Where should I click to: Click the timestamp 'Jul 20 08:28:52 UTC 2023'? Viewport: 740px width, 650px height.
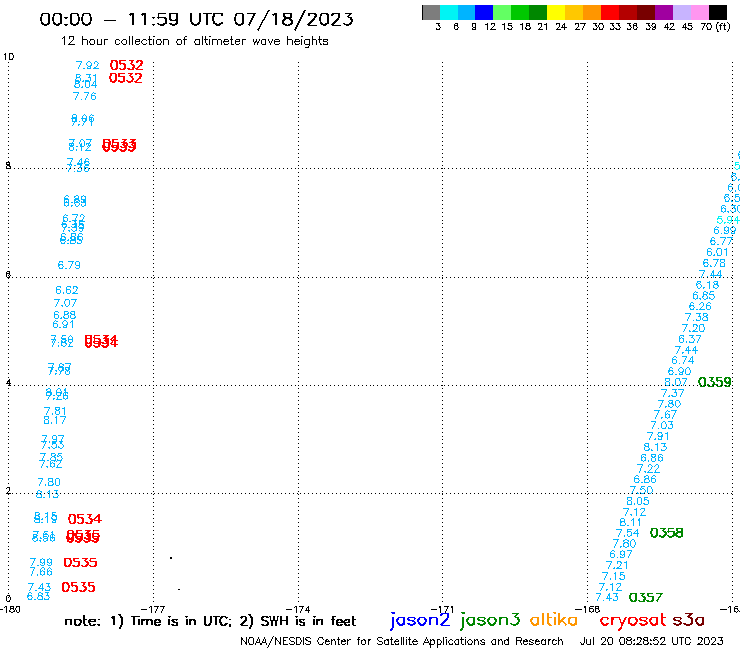click(651, 642)
